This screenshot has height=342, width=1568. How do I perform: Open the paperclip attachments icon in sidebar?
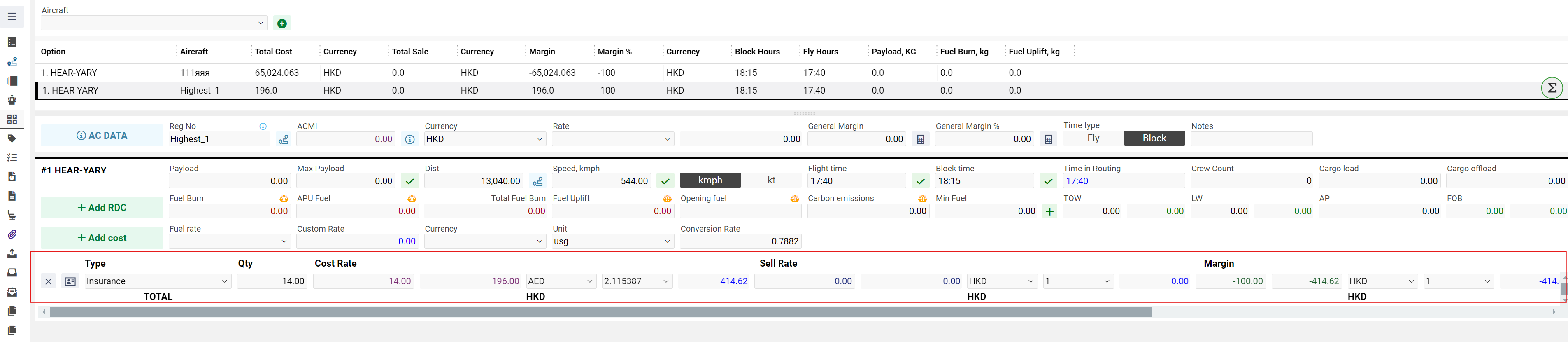point(12,235)
